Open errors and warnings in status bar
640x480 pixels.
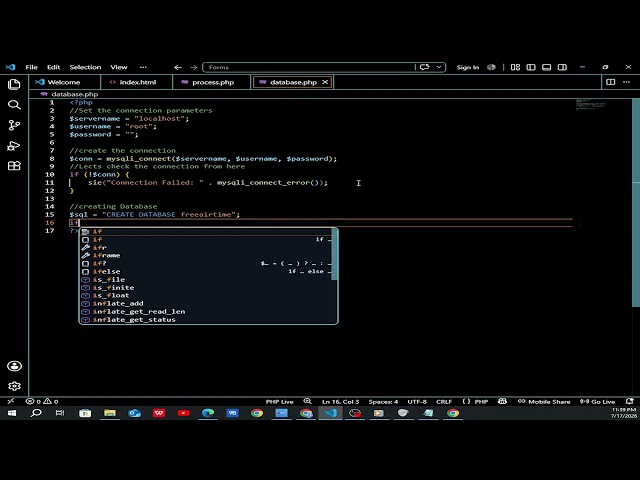pyautogui.click(x=42, y=401)
